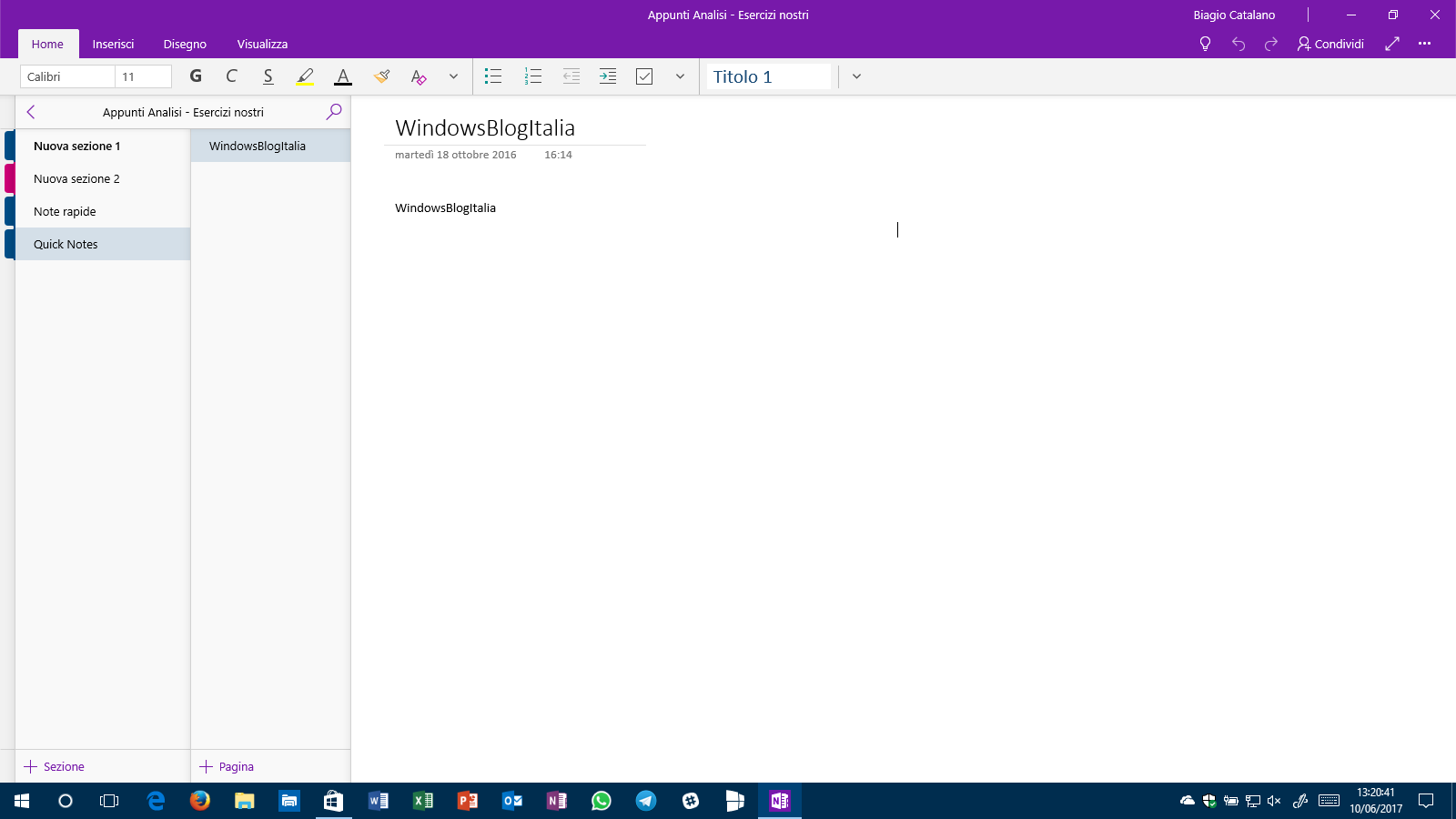Add a to-do checkbox tag
Viewport: 1456px width, 819px height.
point(644,76)
